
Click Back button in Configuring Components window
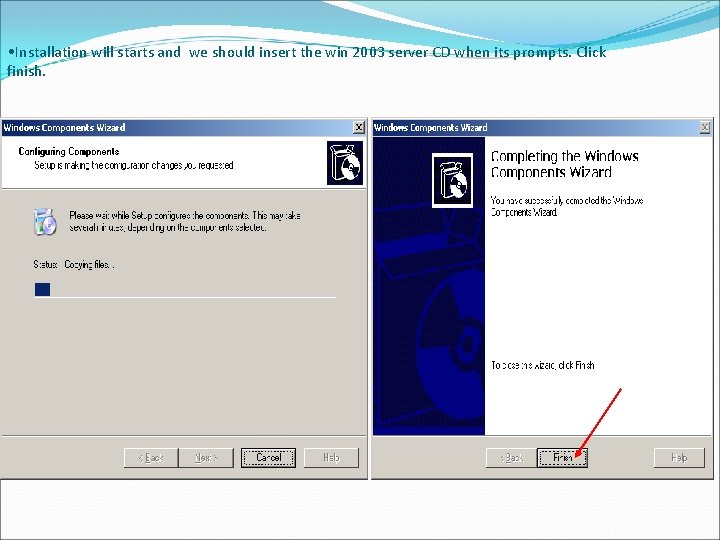click(151, 457)
